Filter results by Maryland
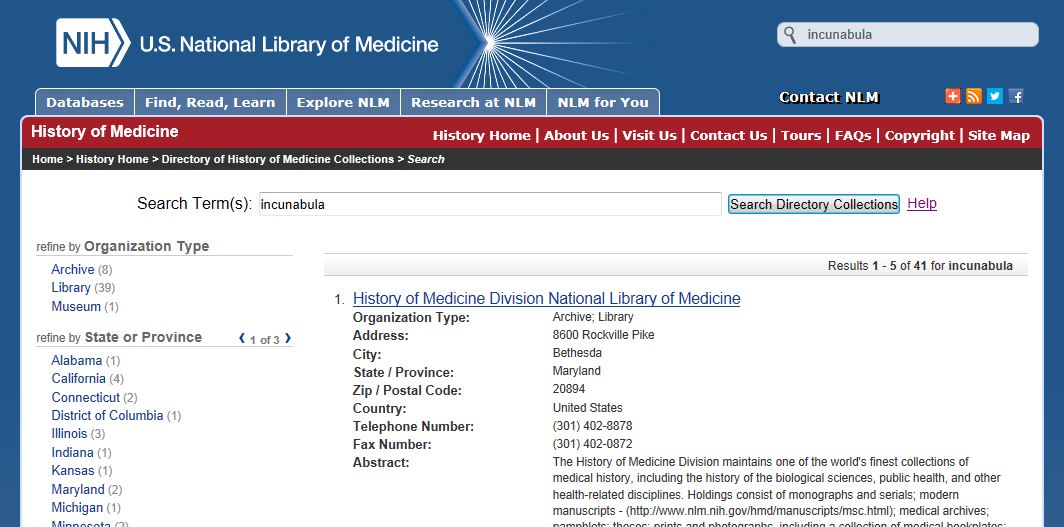The image size is (1064, 527). point(78,490)
